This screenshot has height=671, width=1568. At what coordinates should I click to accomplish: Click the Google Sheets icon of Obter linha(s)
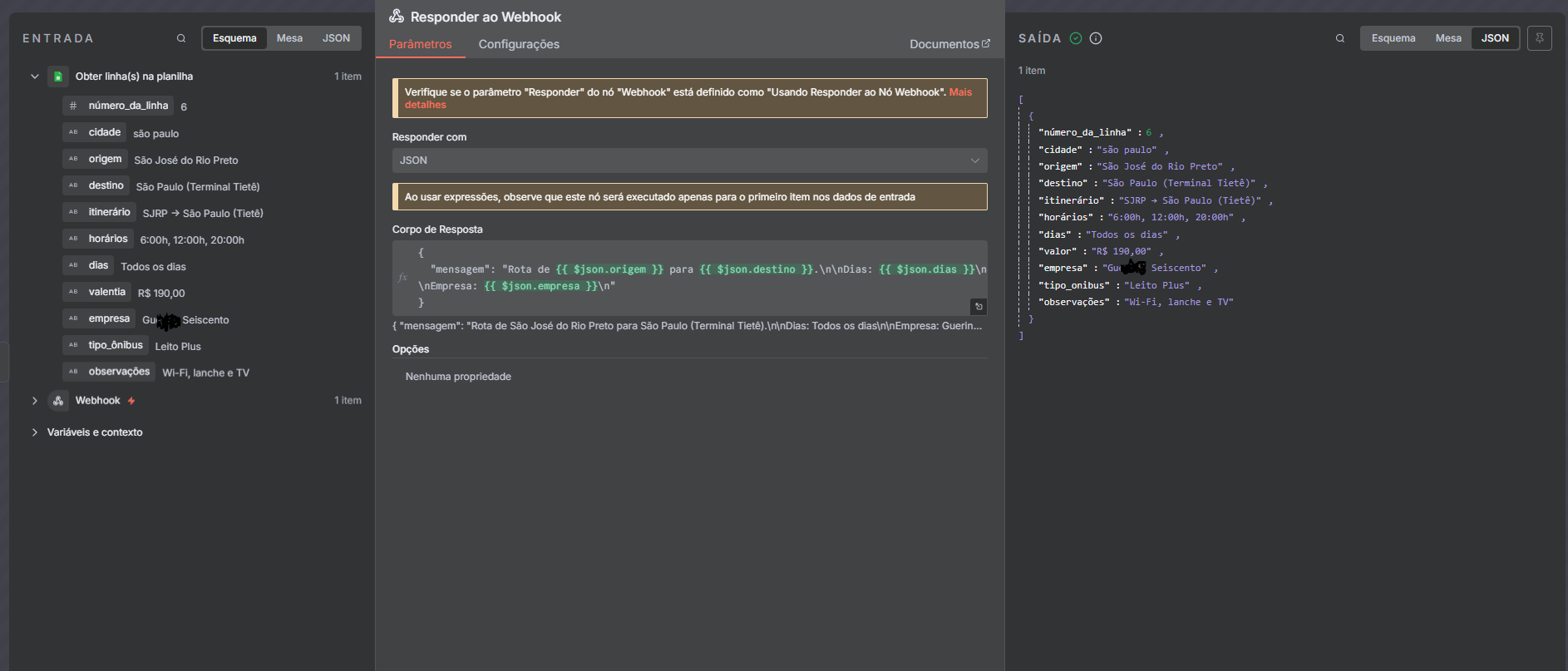(x=58, y=76)
